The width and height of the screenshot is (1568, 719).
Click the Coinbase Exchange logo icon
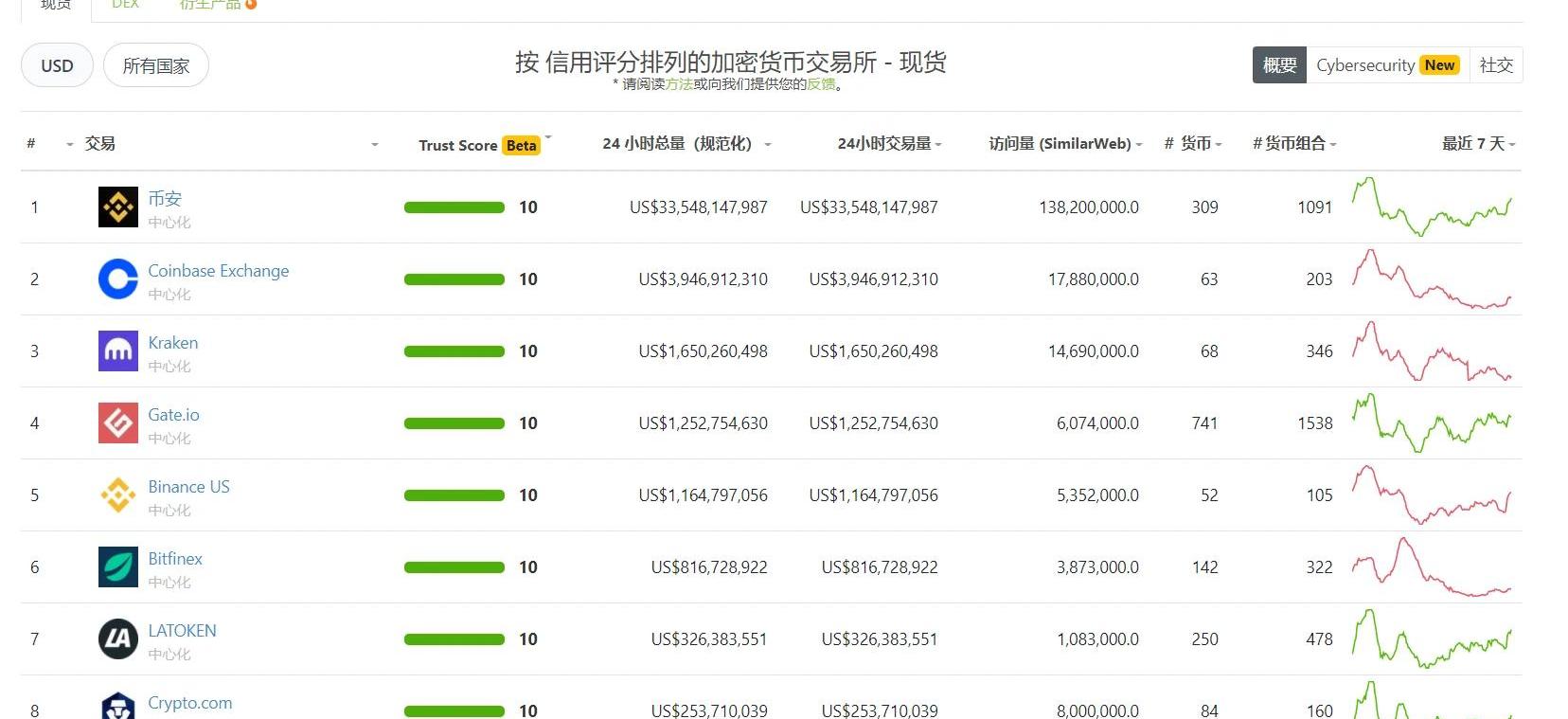[118, 279]
